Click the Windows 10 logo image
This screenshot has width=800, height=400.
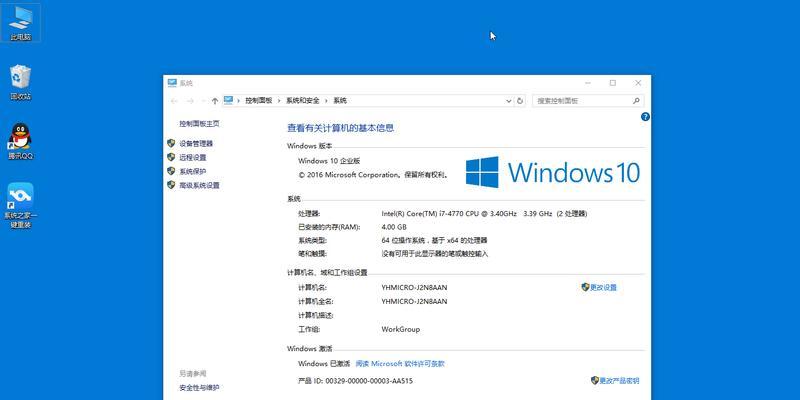click(x=553, y=172)
